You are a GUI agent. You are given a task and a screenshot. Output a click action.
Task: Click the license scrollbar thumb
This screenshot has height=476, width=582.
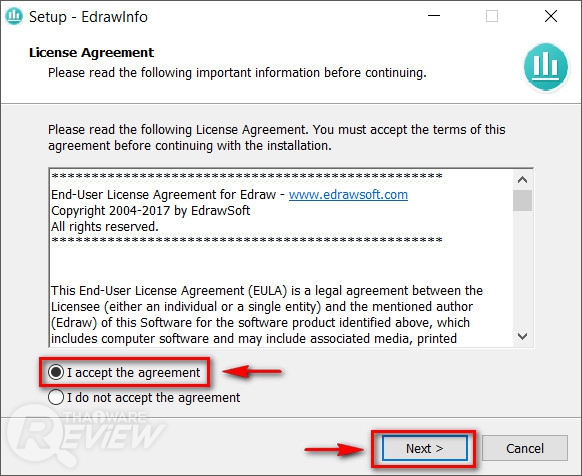(523, 200)
